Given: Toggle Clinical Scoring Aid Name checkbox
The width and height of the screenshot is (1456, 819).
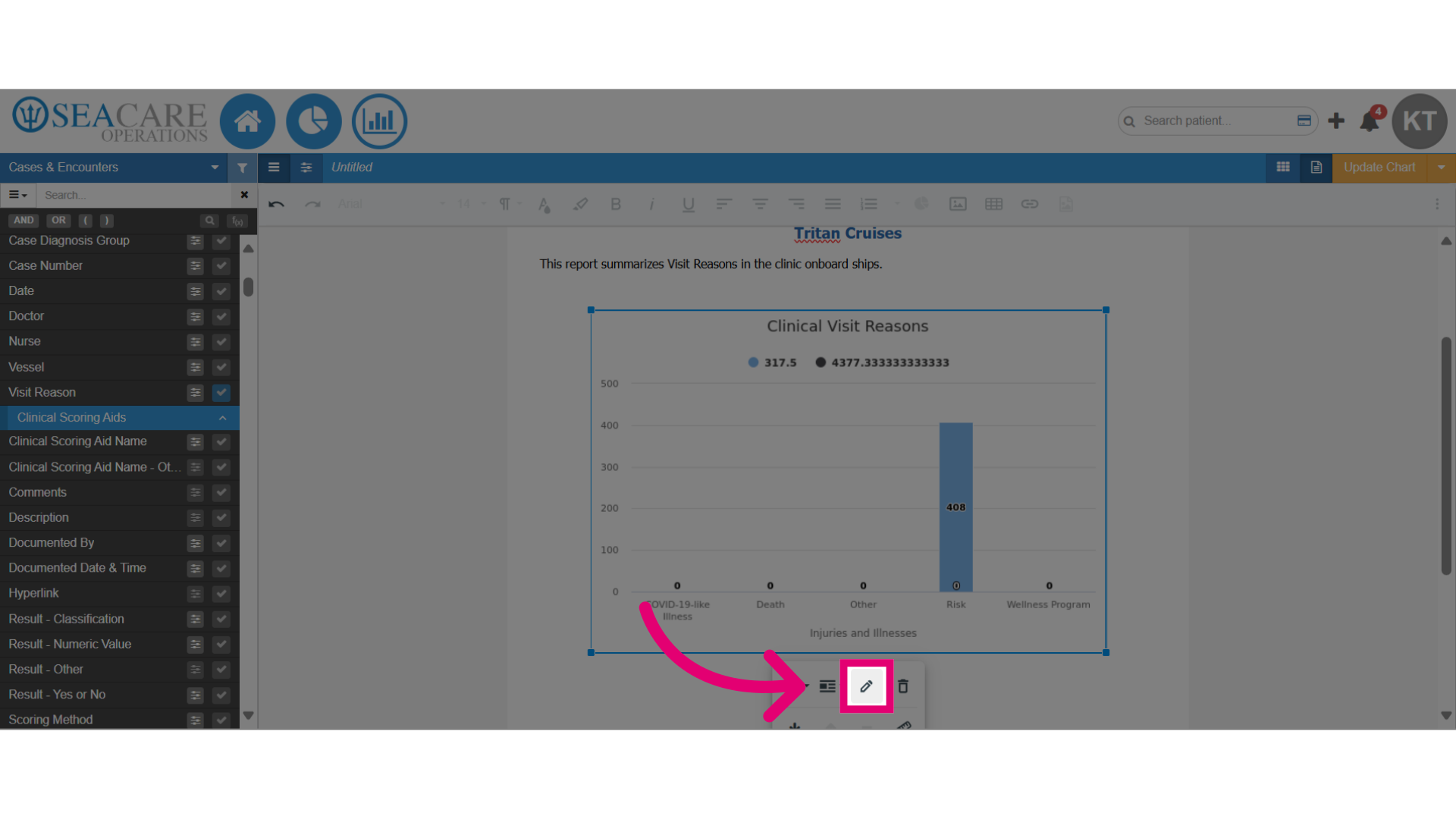Looking at the screenshot, I should [x=221, y=442].
